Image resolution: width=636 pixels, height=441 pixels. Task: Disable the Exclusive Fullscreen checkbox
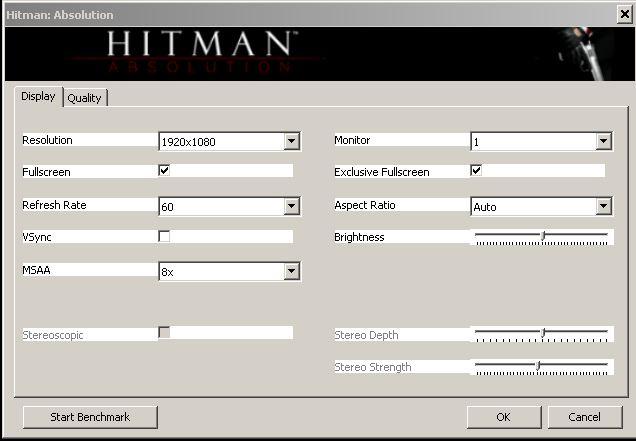[x=476, y=170]
